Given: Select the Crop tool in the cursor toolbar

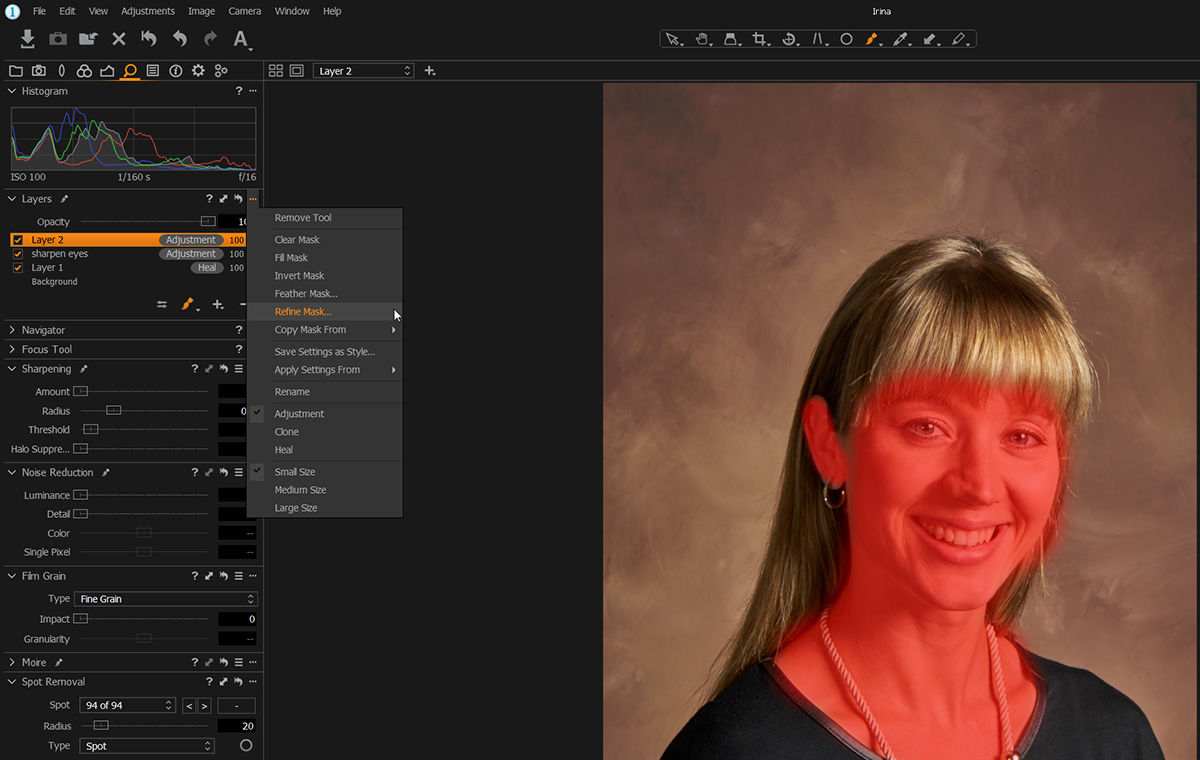Looking at the screenshot, I should 759,39.
